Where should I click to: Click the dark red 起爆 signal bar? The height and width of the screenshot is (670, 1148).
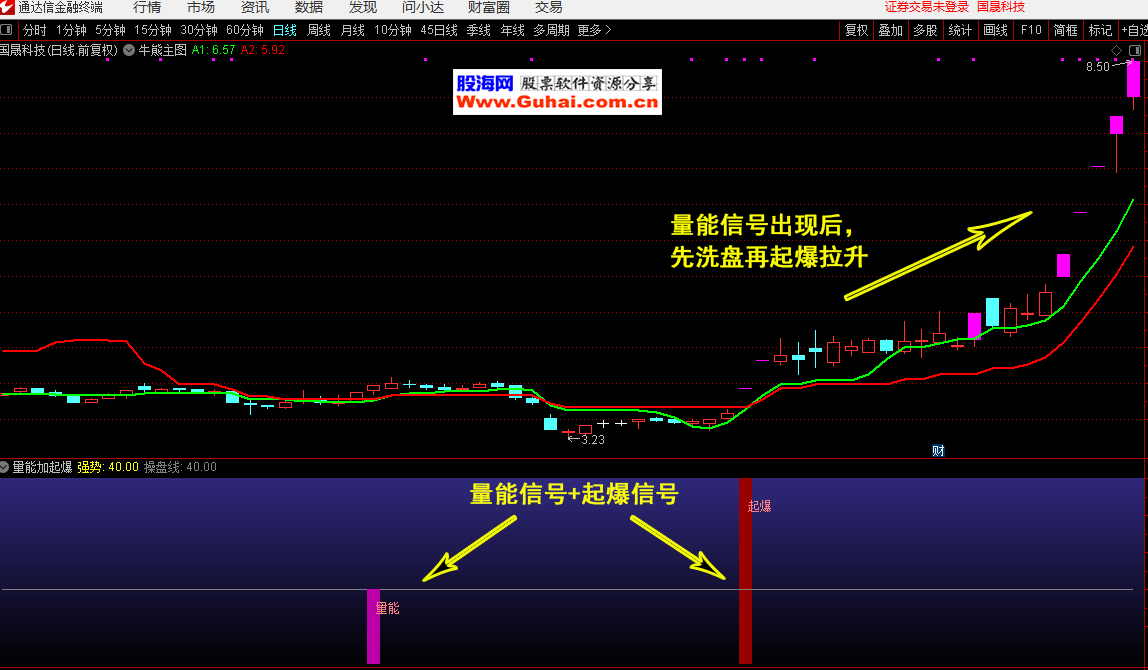tap(745, 570)
